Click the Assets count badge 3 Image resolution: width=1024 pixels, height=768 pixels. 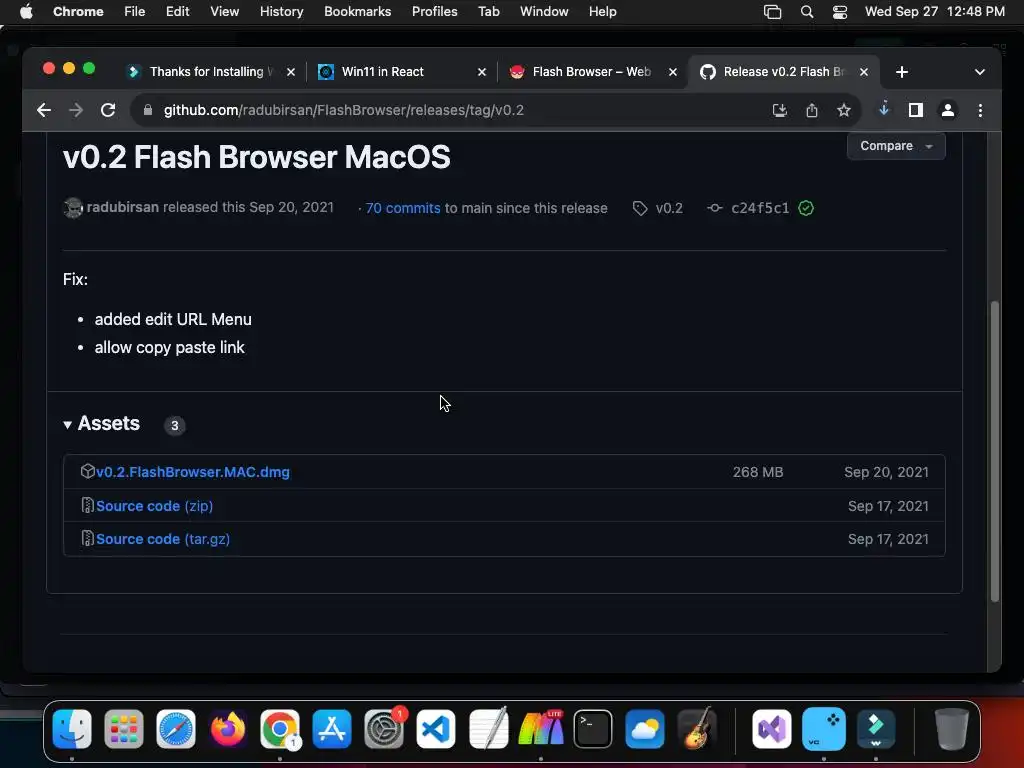tap(174, 426)
